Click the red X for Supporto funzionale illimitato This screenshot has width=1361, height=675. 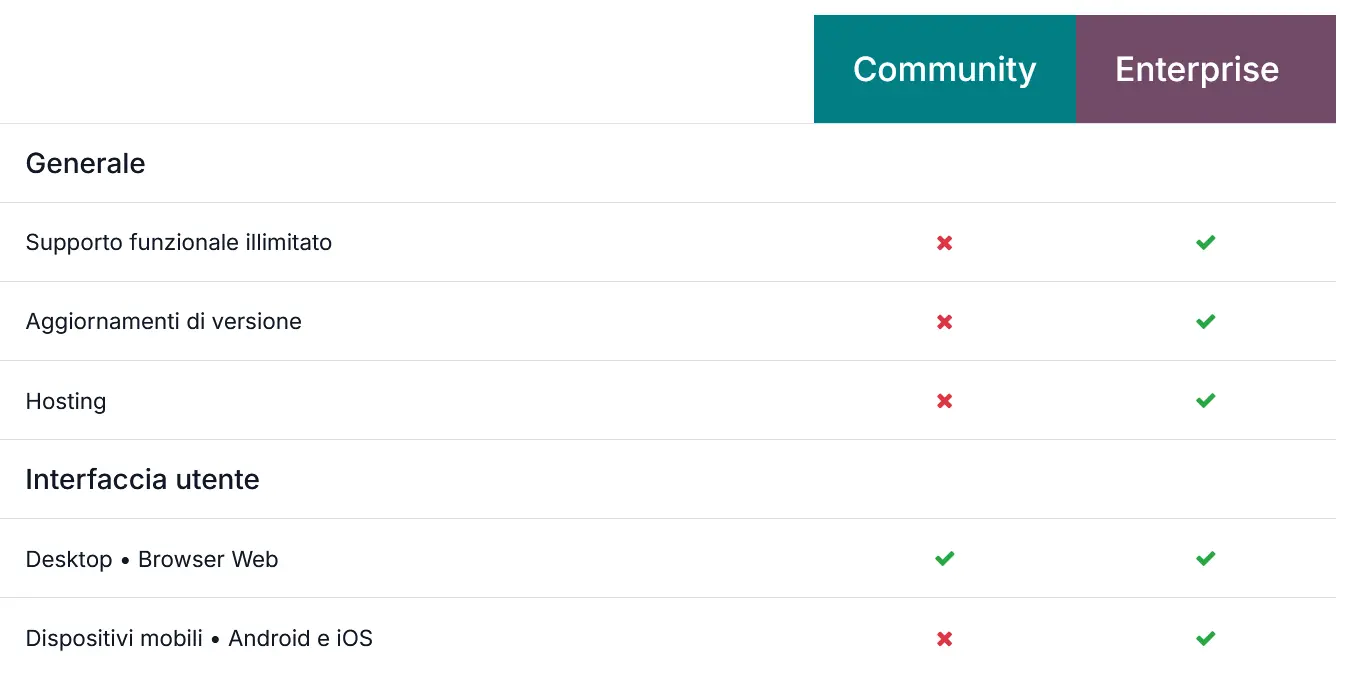(944, 242)
